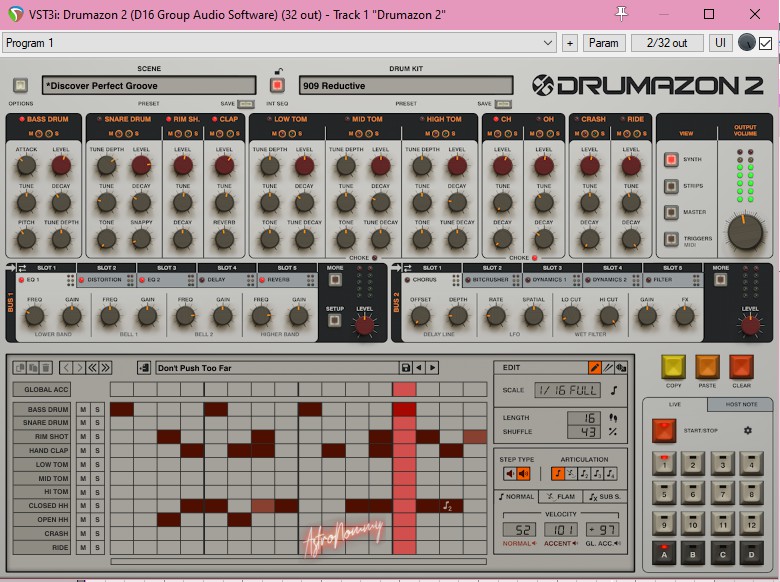The image size is (780, 582).
Task: Enable Strips view button
Action: 671,186
